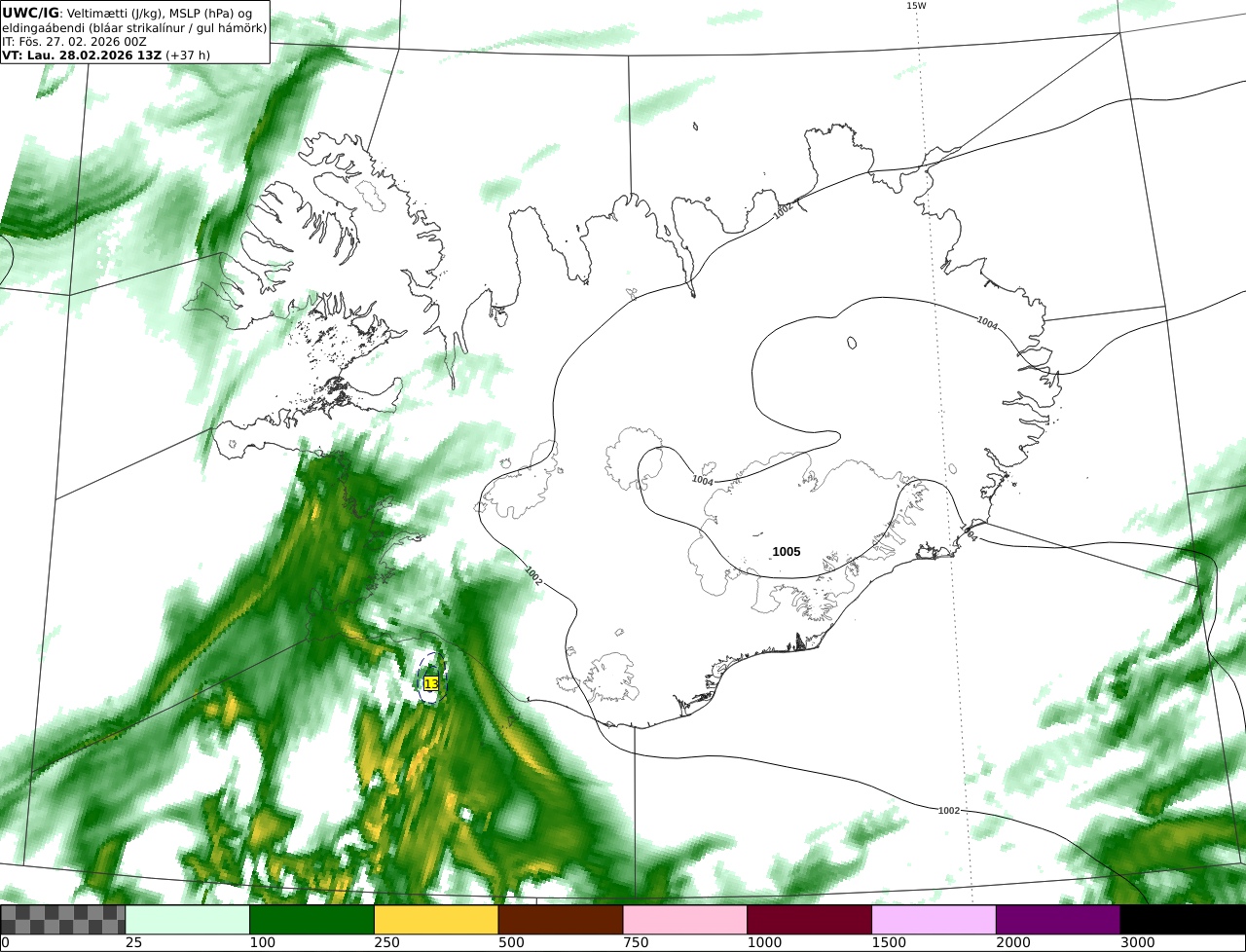The width and height of the screenshot is (1246, 952).
Task: Click the 'VT: Lau. 28.02.2026 13Z' valid time
Action: pos(82,55)
